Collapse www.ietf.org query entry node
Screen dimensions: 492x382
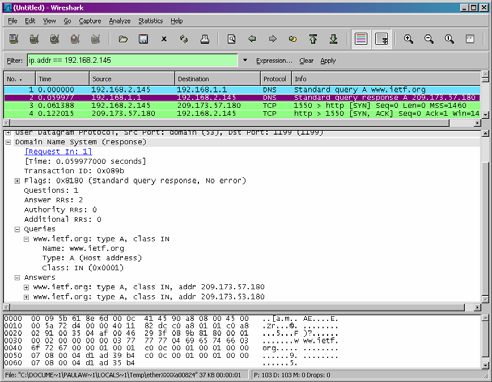click(x=26, y=239)
